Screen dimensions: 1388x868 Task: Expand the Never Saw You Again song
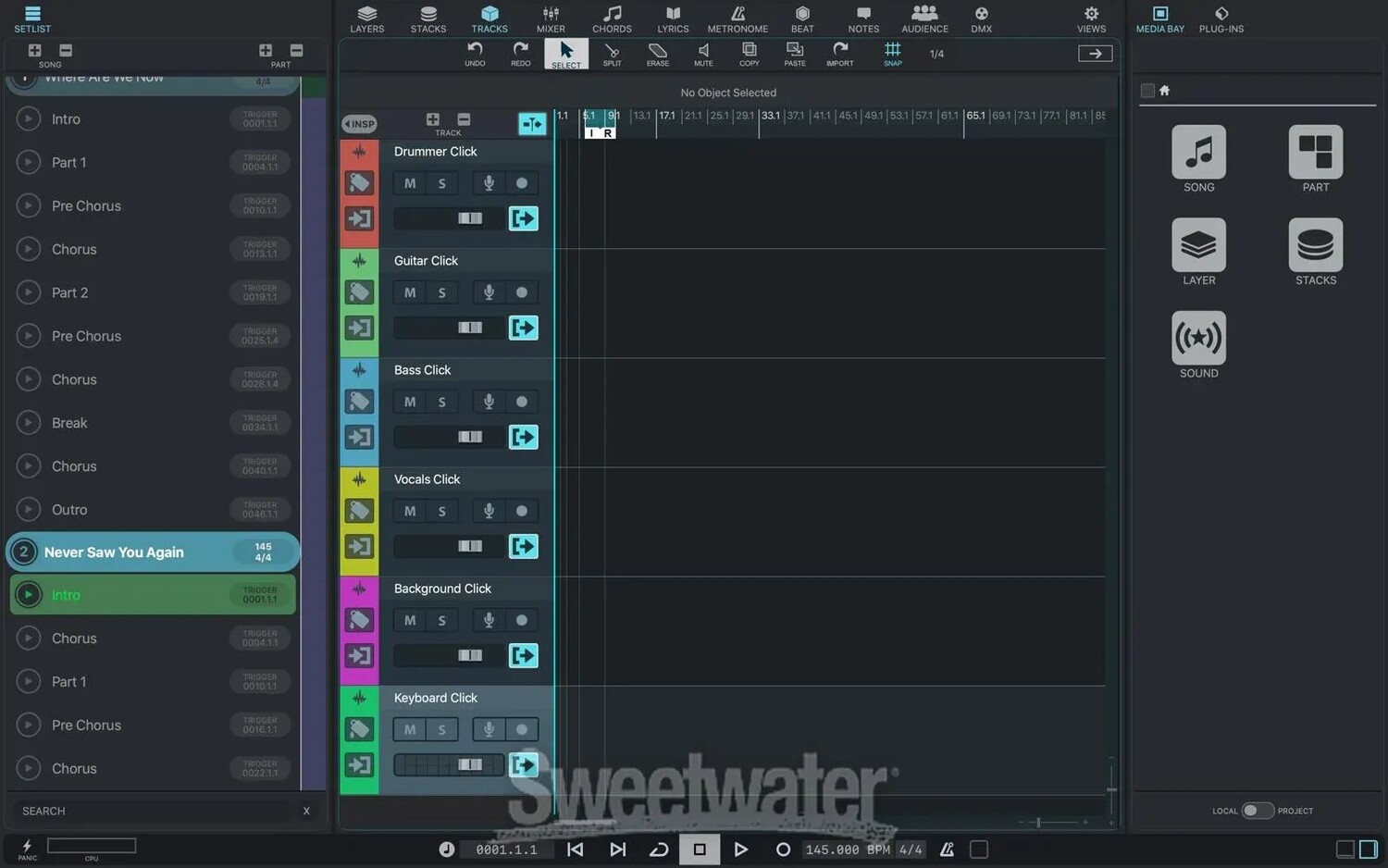pyautogui.click(x=24, y=552)
